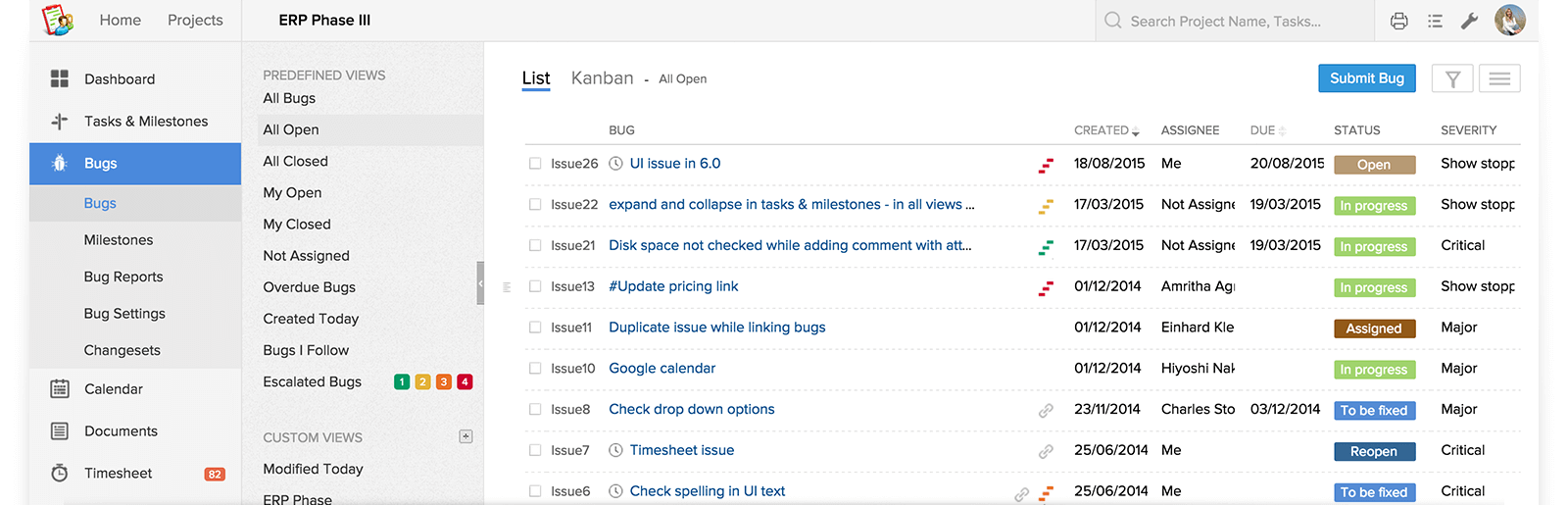Screen dimensions: 1568x505
Task: Click the printer icon in top bar
Action: coord(1398,21)
